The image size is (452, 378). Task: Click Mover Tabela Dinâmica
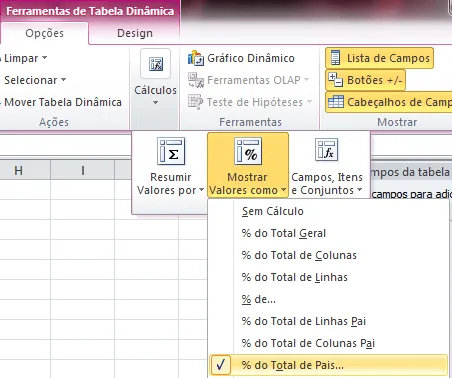pos(63,102)
